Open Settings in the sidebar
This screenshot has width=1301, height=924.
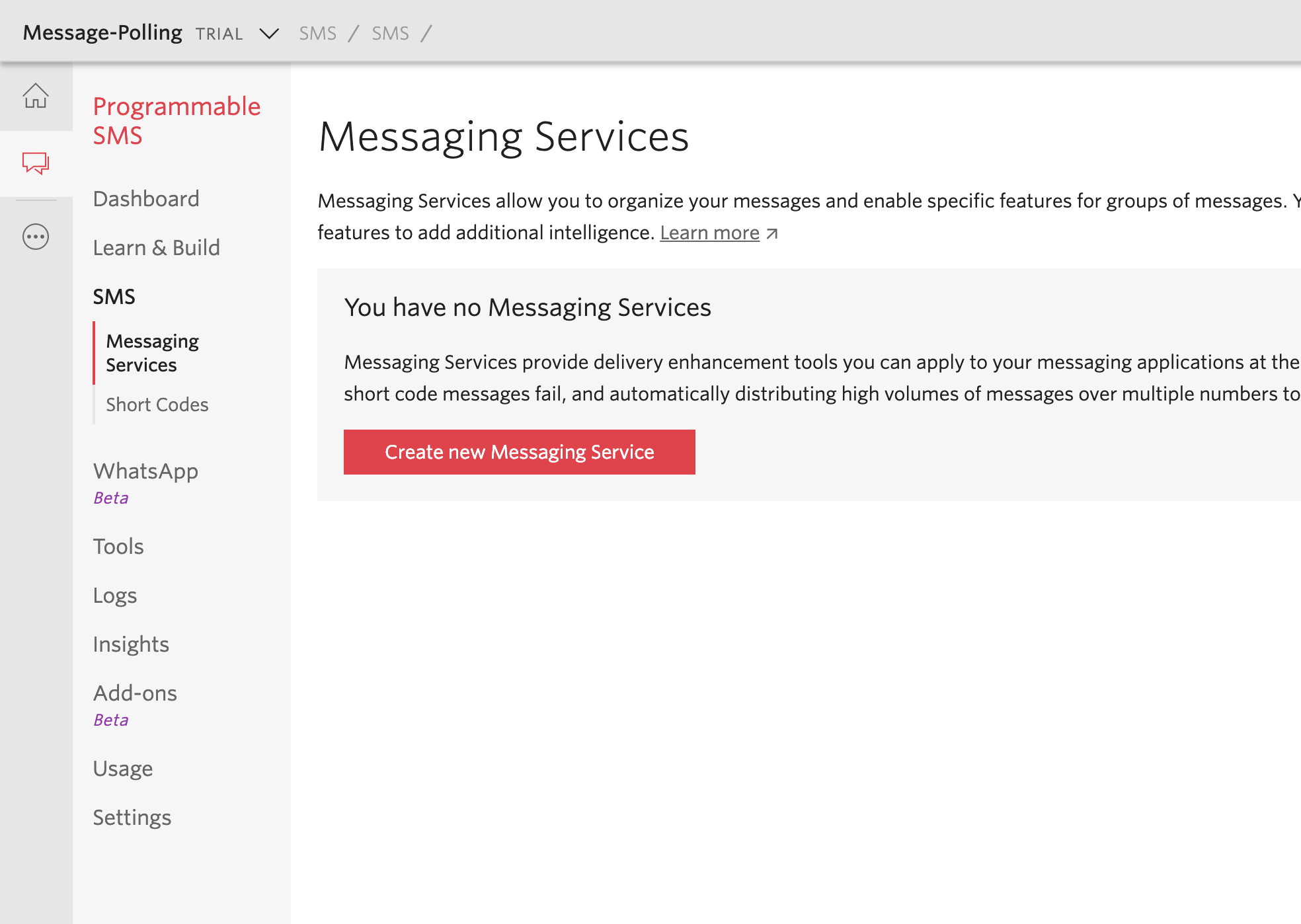[132, 818]
